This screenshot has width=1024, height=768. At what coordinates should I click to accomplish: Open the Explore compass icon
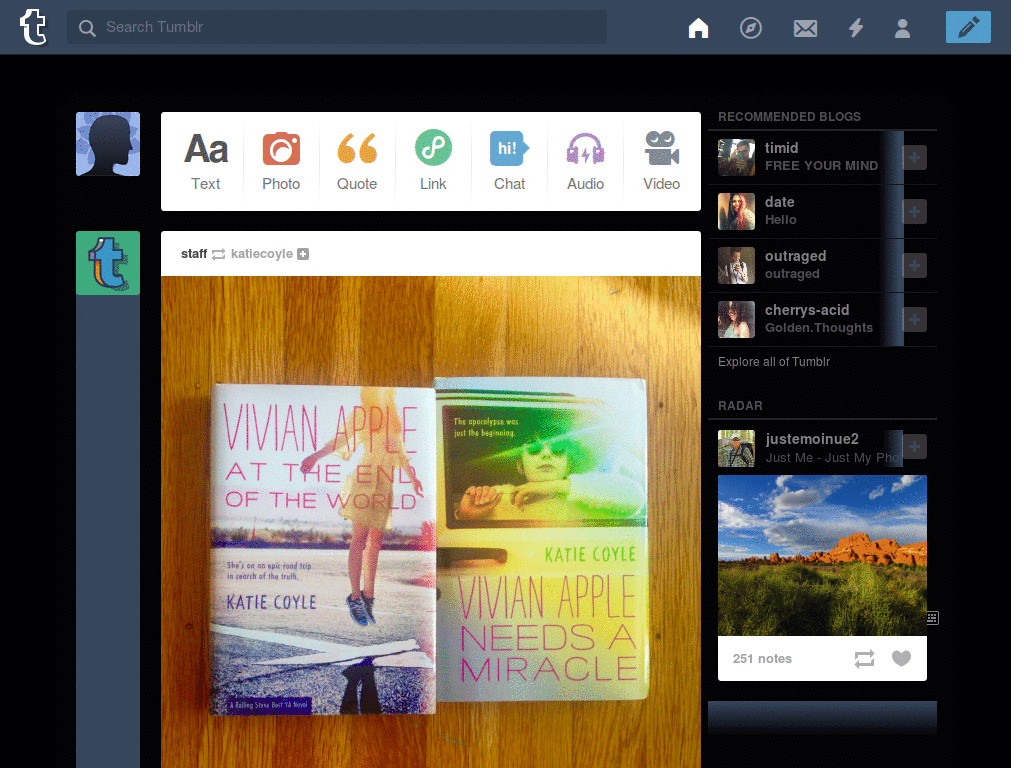[x=750, y=28]
